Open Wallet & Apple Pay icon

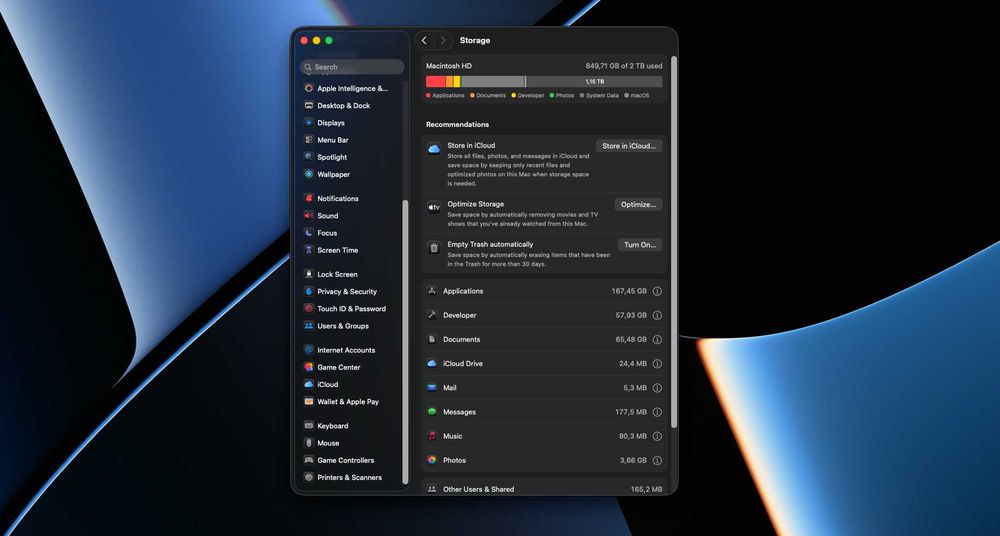coord(309,403)
